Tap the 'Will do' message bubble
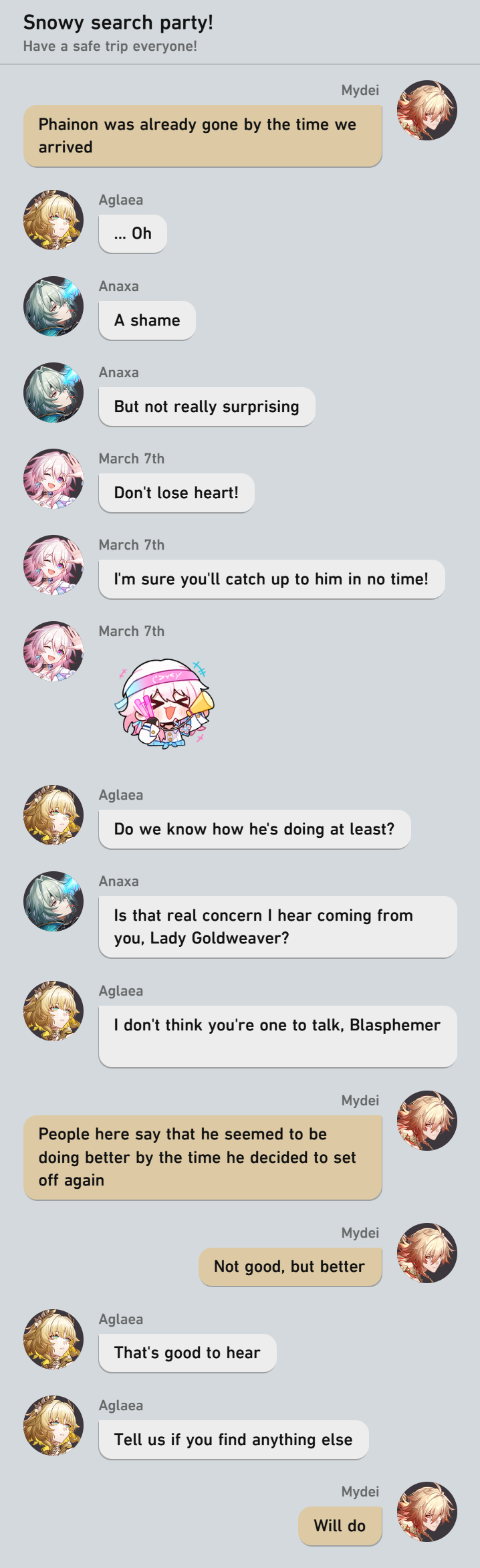 coord(340,1526)
